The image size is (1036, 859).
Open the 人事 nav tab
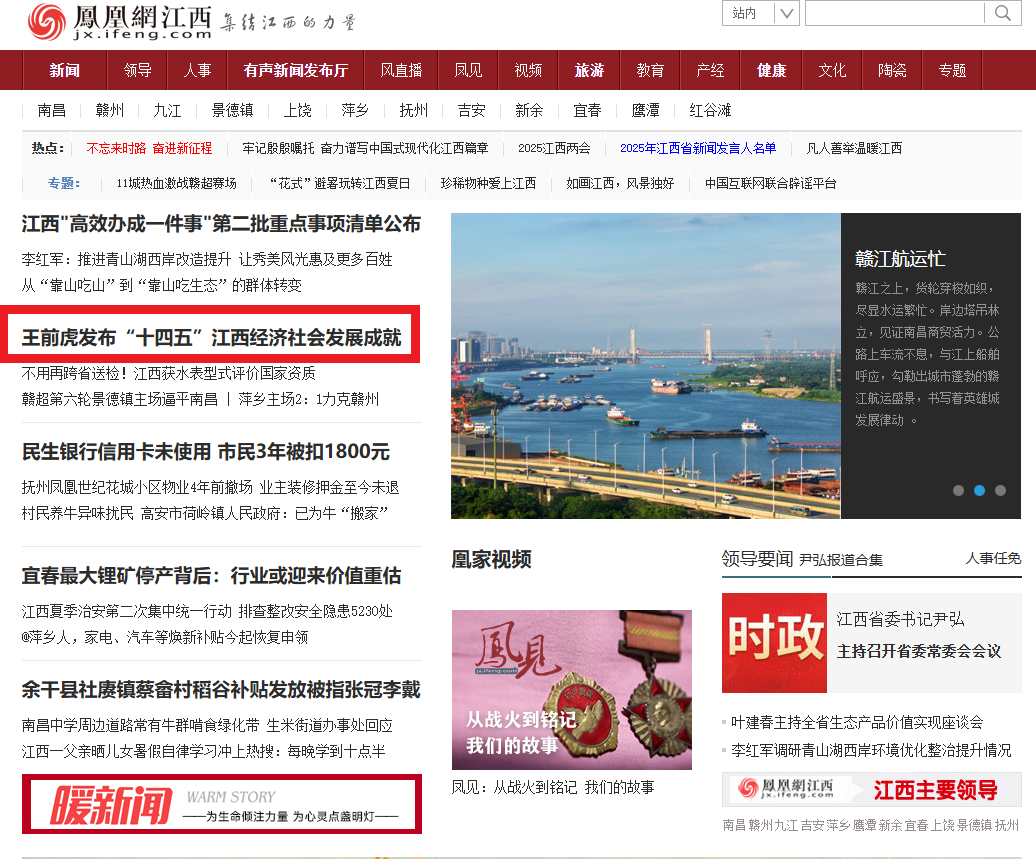coord(197,70)
